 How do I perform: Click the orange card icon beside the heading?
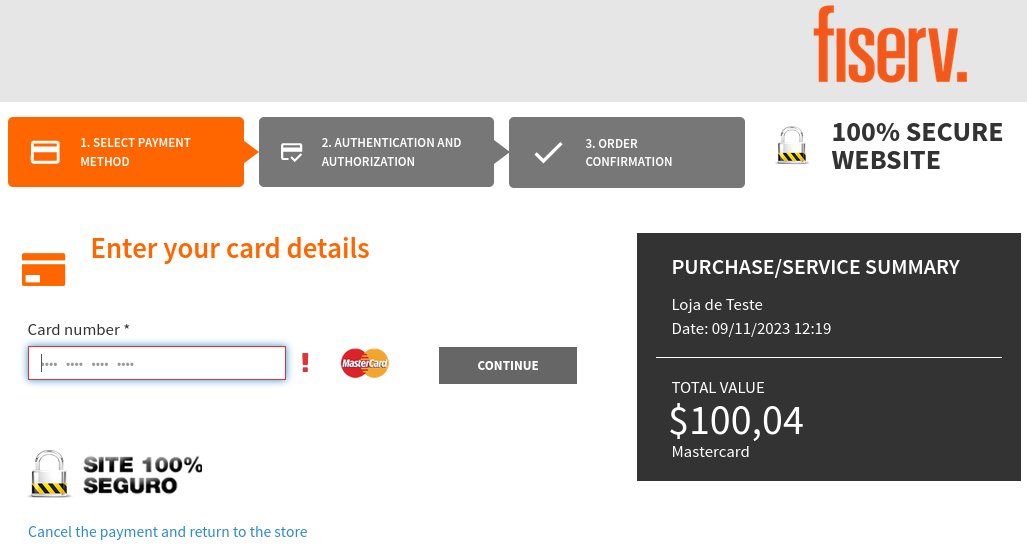(44, 269)
